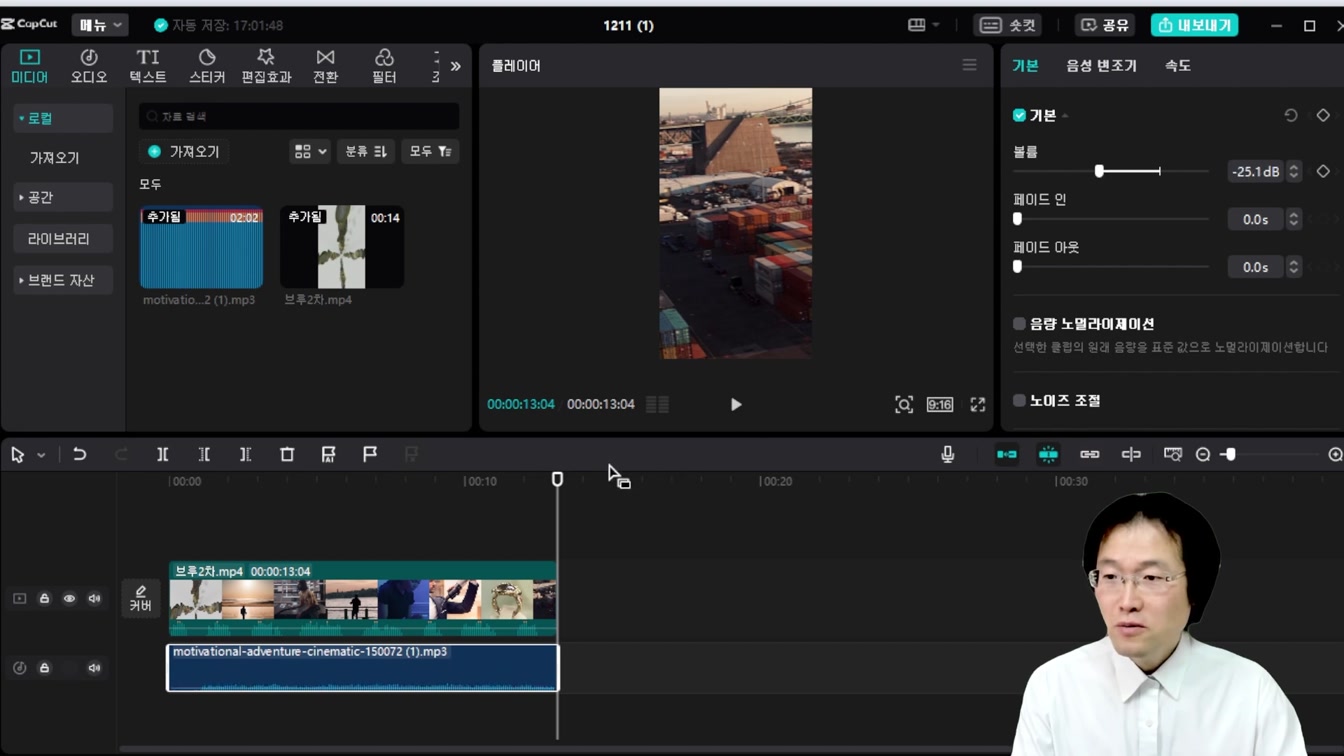The image size is (1344, 756).
Task: Show more tool tabs with double chevron
Action: 456,67
